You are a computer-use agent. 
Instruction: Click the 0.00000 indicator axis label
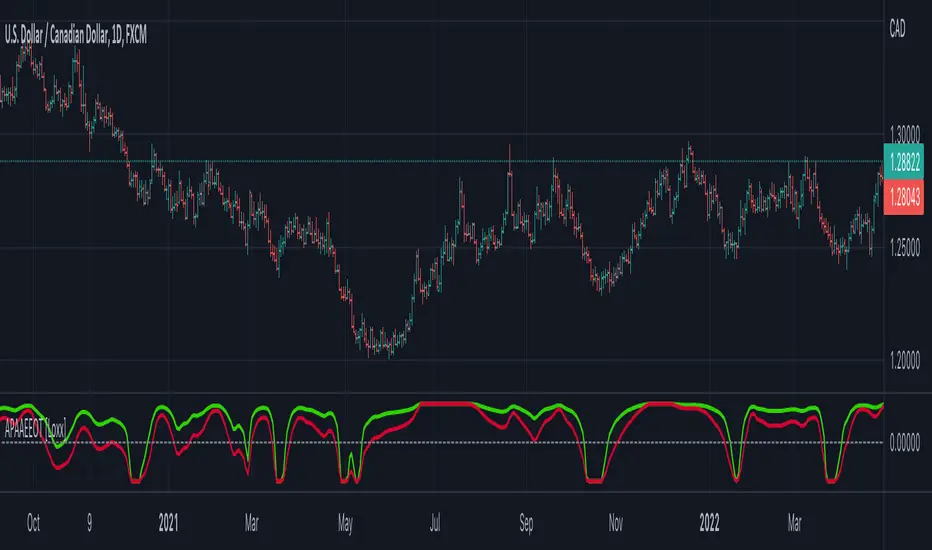coord(905,442)
